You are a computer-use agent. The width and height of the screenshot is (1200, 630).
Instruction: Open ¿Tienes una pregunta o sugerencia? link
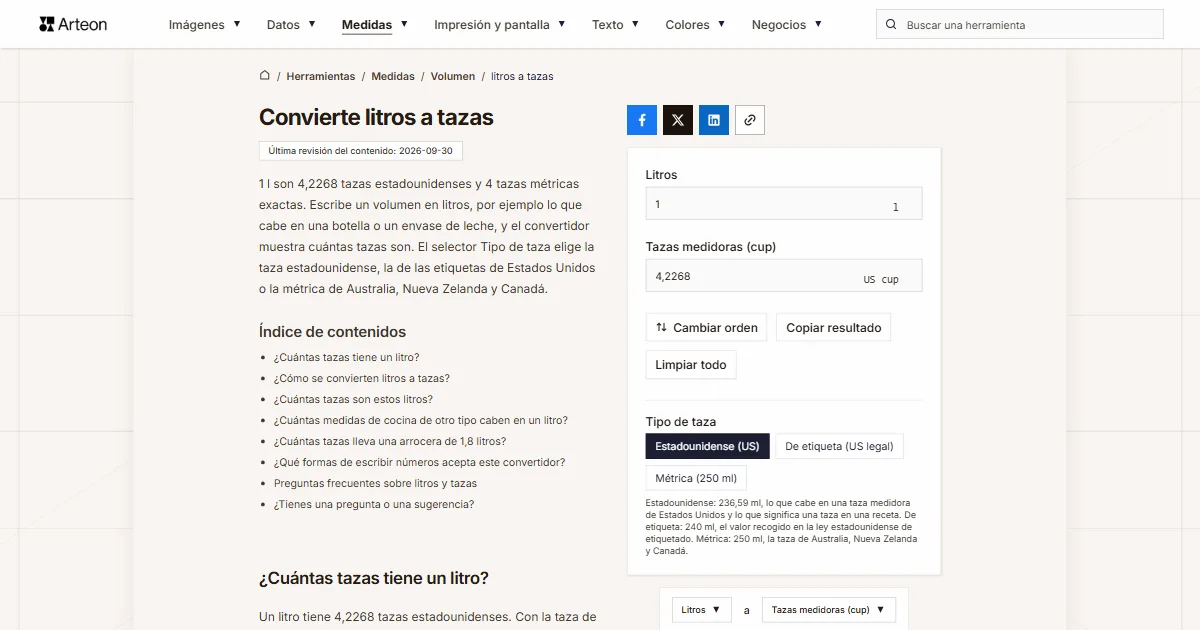[374, 504]
